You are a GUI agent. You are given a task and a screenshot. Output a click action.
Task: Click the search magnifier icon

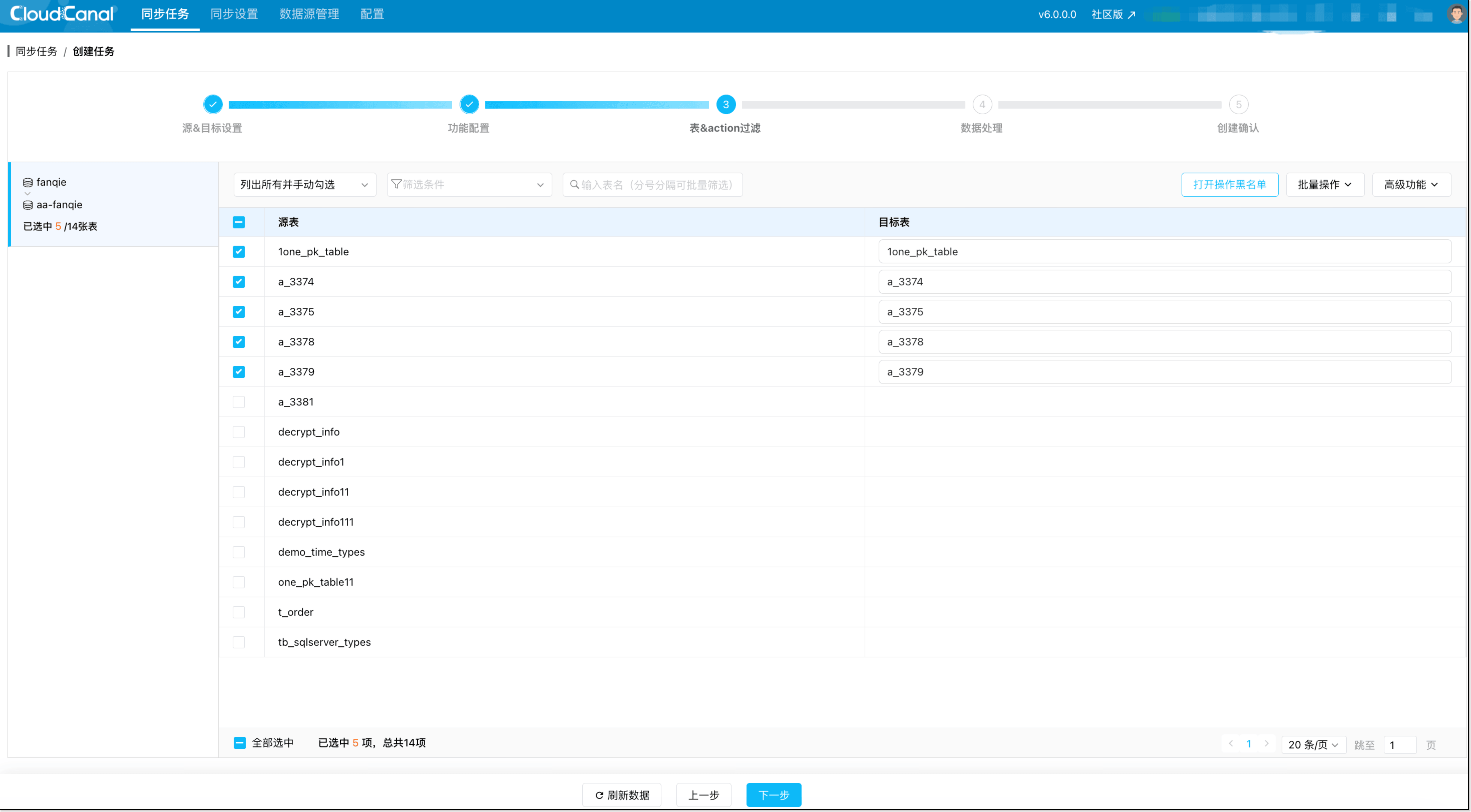[575, 184]
